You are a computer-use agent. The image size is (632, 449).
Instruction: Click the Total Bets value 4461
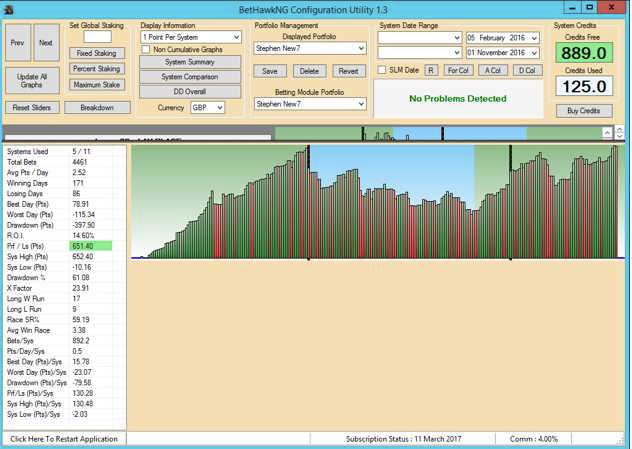(80, 162)
